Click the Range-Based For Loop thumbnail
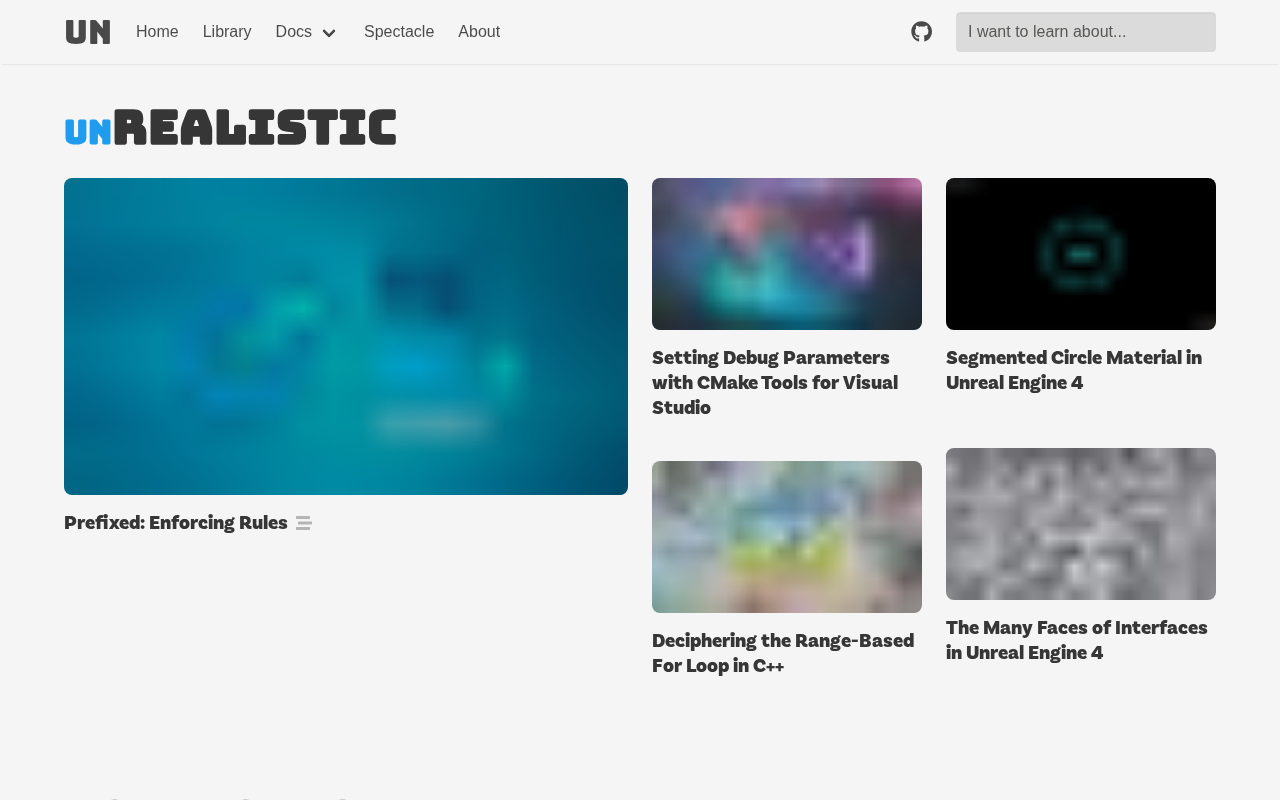 click(787, 537)
